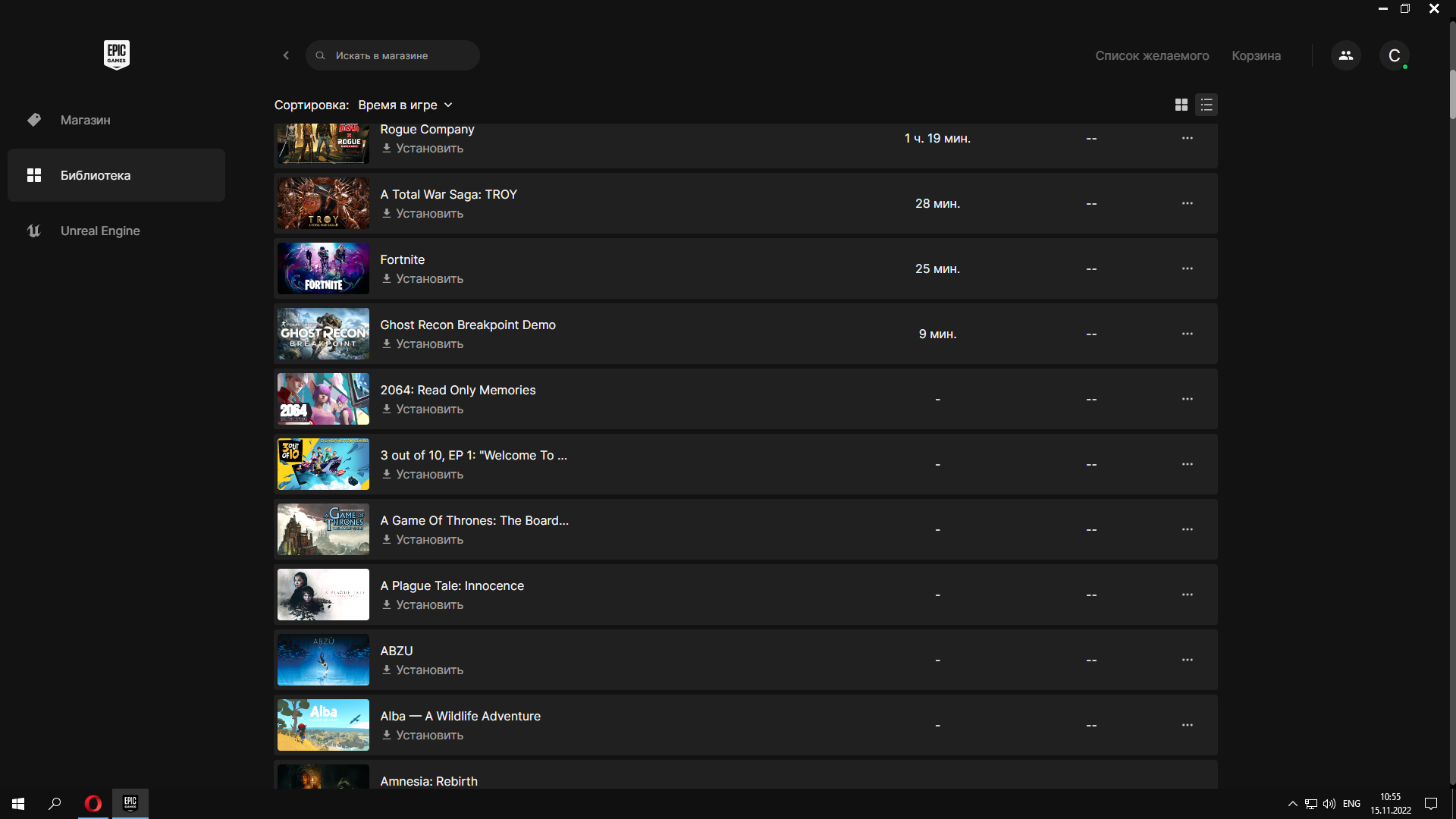Viewport: 1456px width, 819px height.
Task: Open Opera browser from taskbar
Action: [93, 804]
